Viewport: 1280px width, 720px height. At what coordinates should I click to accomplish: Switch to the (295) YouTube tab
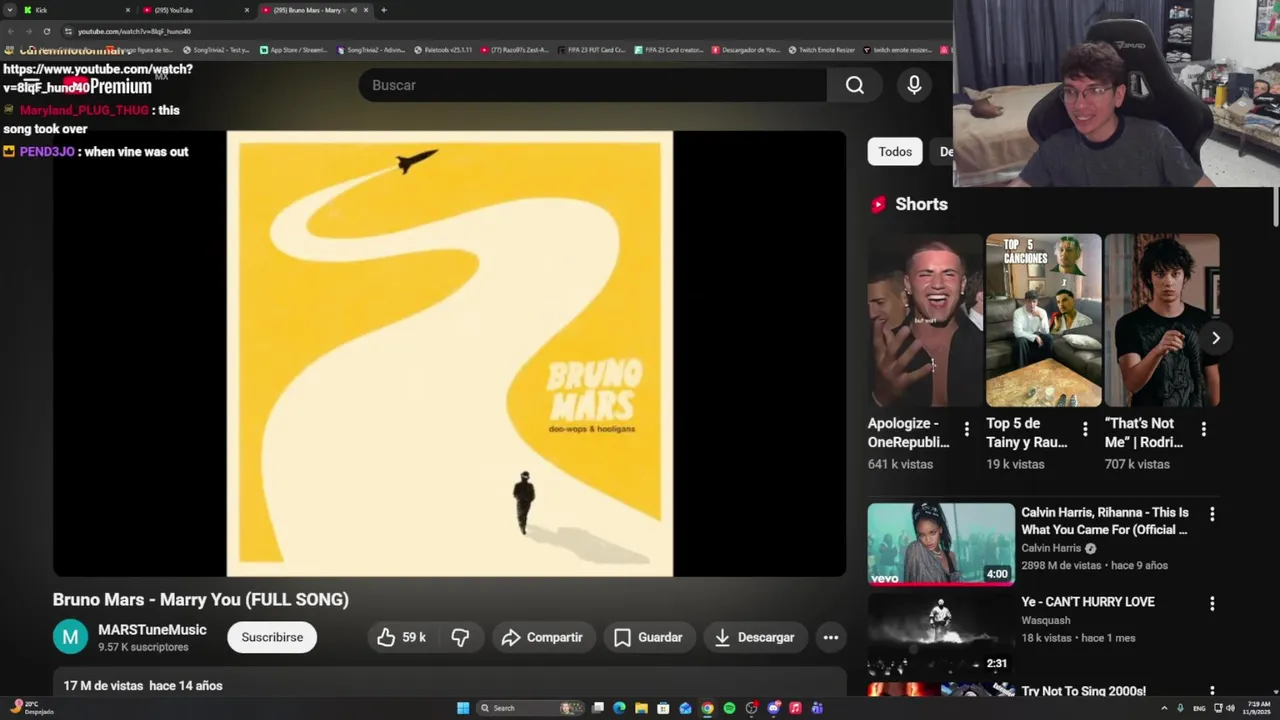(195, 10)
